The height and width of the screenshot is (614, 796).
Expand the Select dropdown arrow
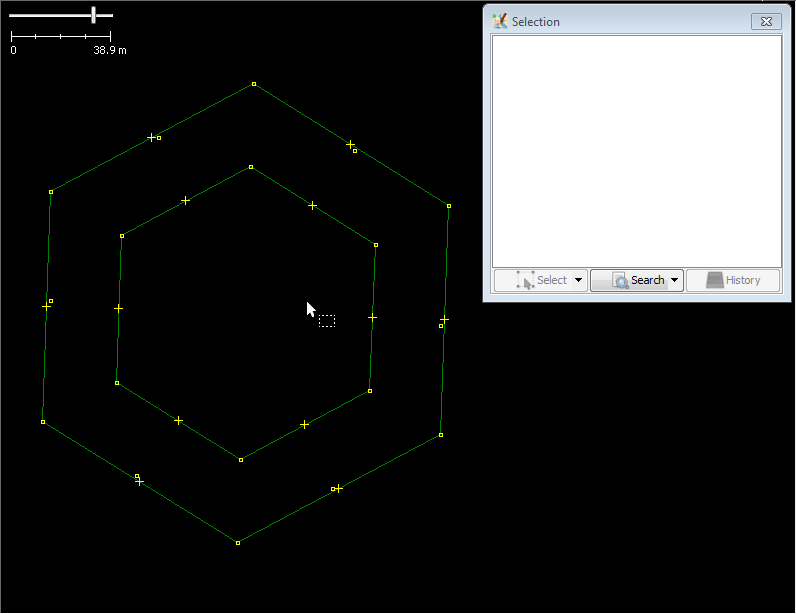(x=579, y=280)
